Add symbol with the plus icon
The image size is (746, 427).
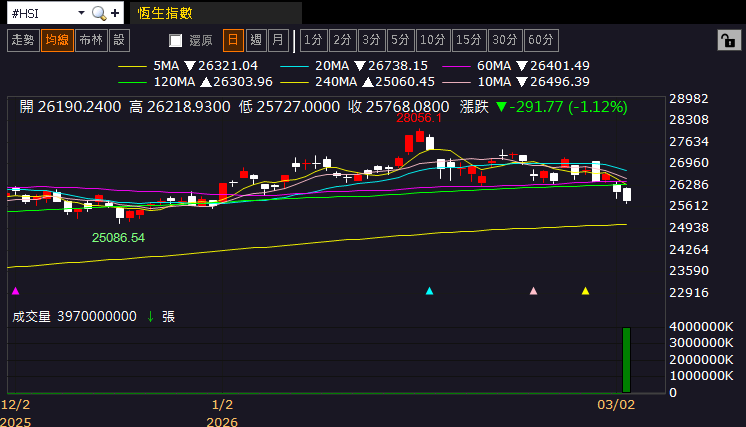115,13
